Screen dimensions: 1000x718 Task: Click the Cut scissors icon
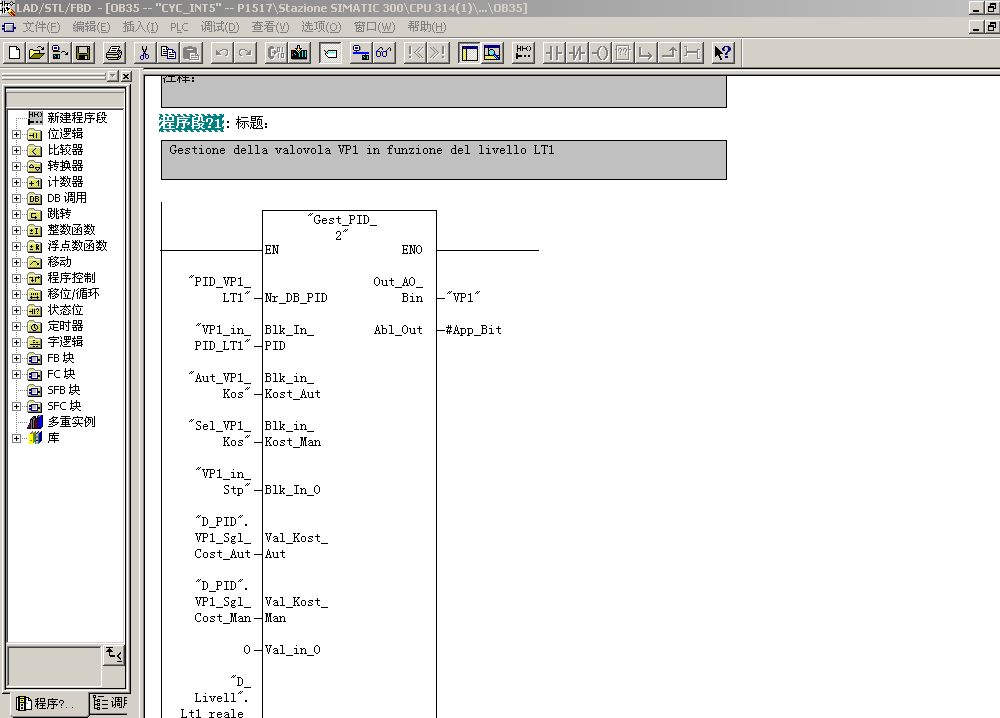(x=144, y=53)
